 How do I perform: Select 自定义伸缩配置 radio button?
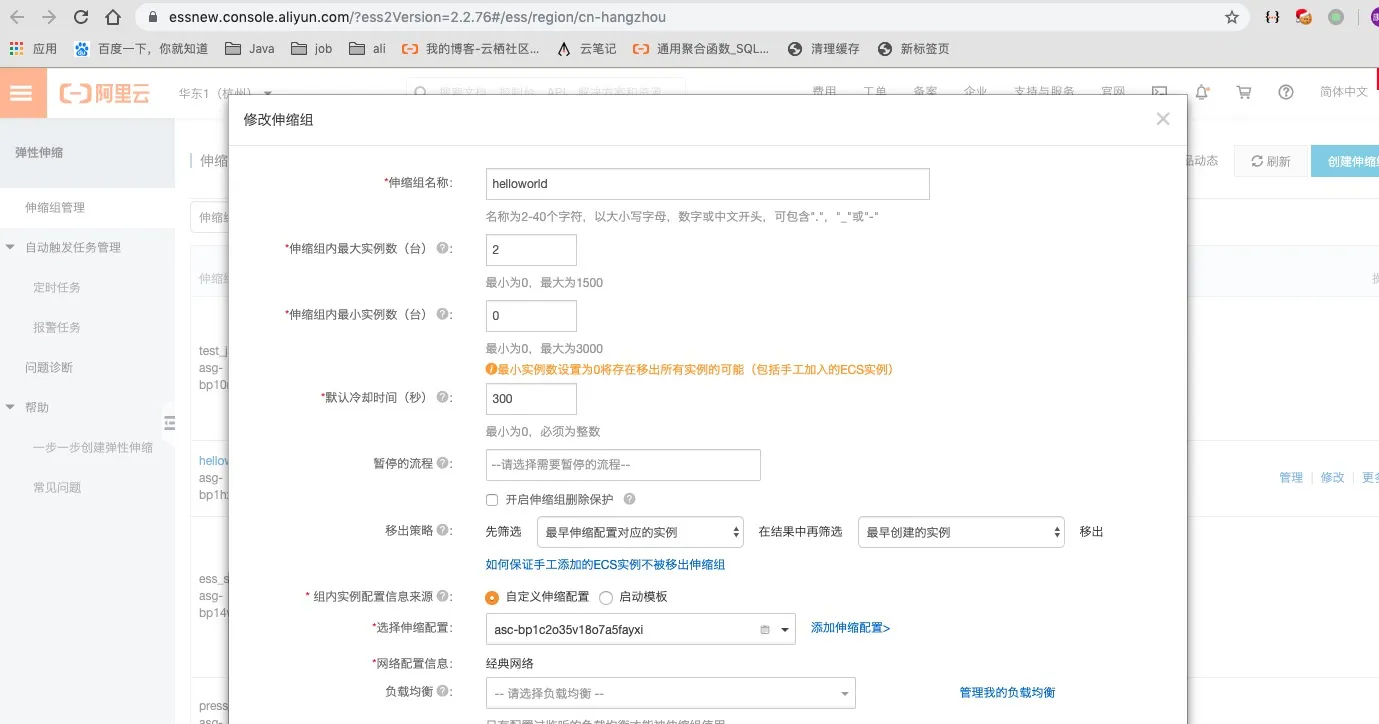[492, 597]
